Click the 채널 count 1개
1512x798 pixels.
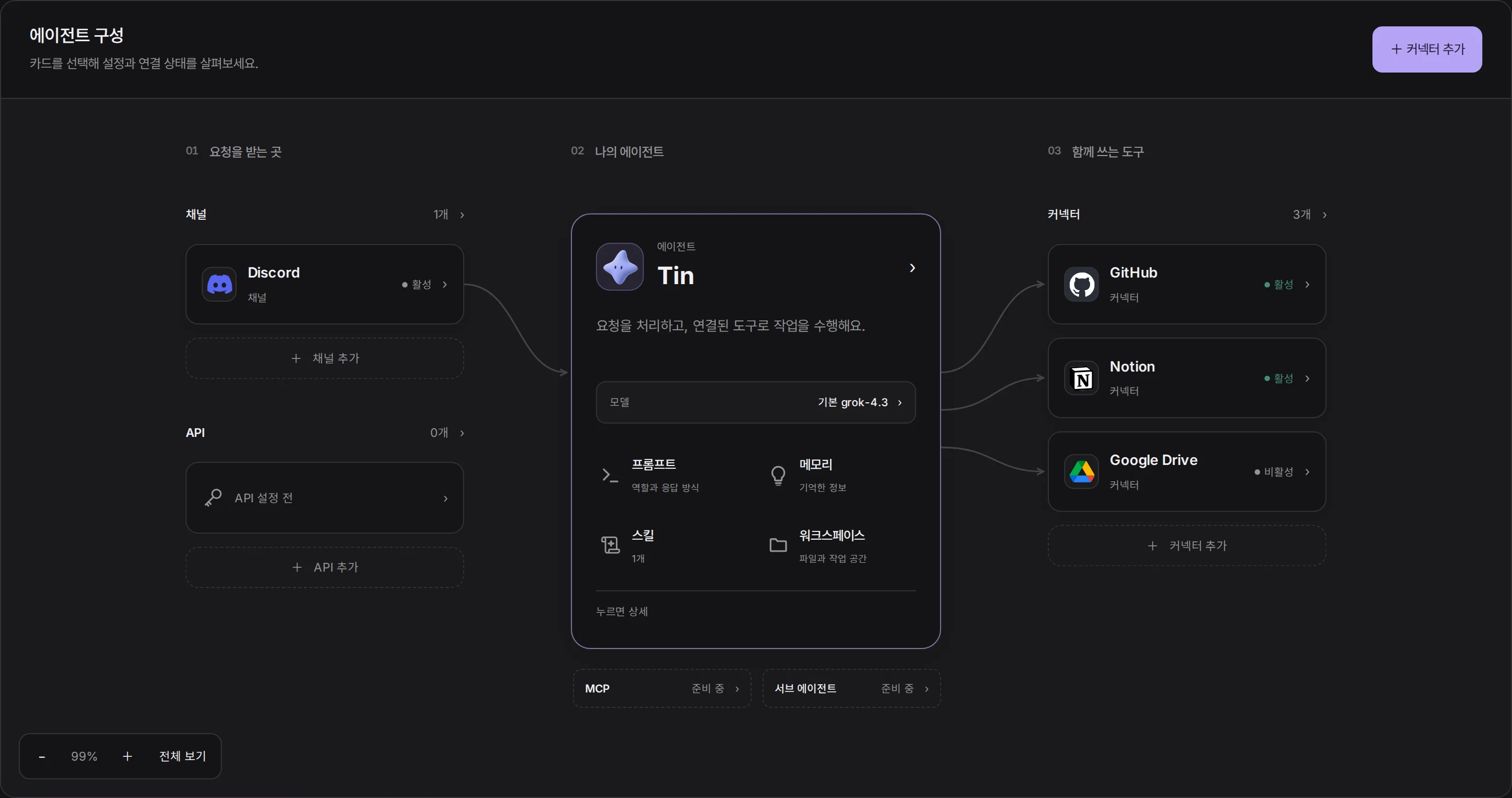coord(441,215)
